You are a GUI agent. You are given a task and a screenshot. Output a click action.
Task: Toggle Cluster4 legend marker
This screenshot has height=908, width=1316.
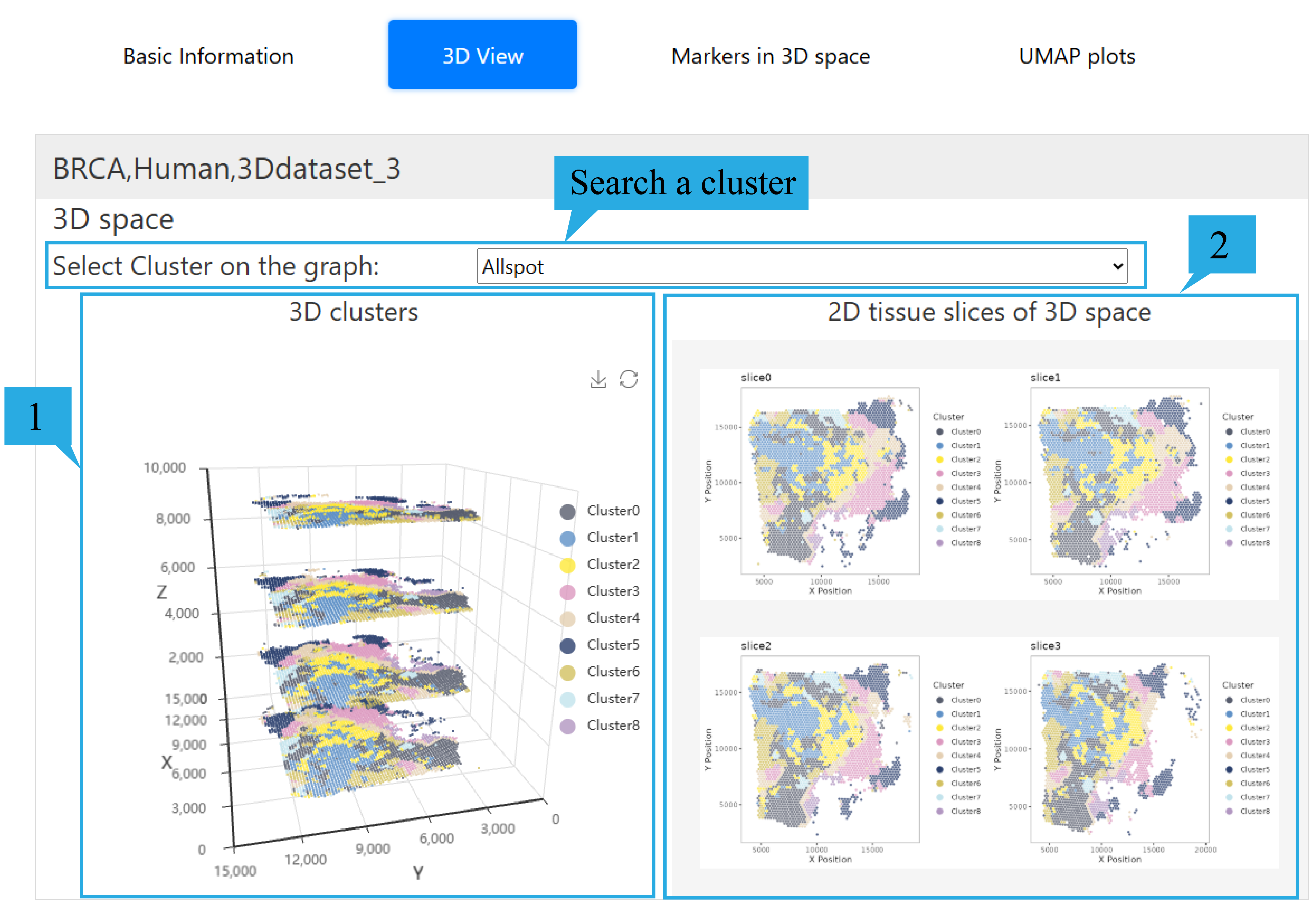coord(567,619)
